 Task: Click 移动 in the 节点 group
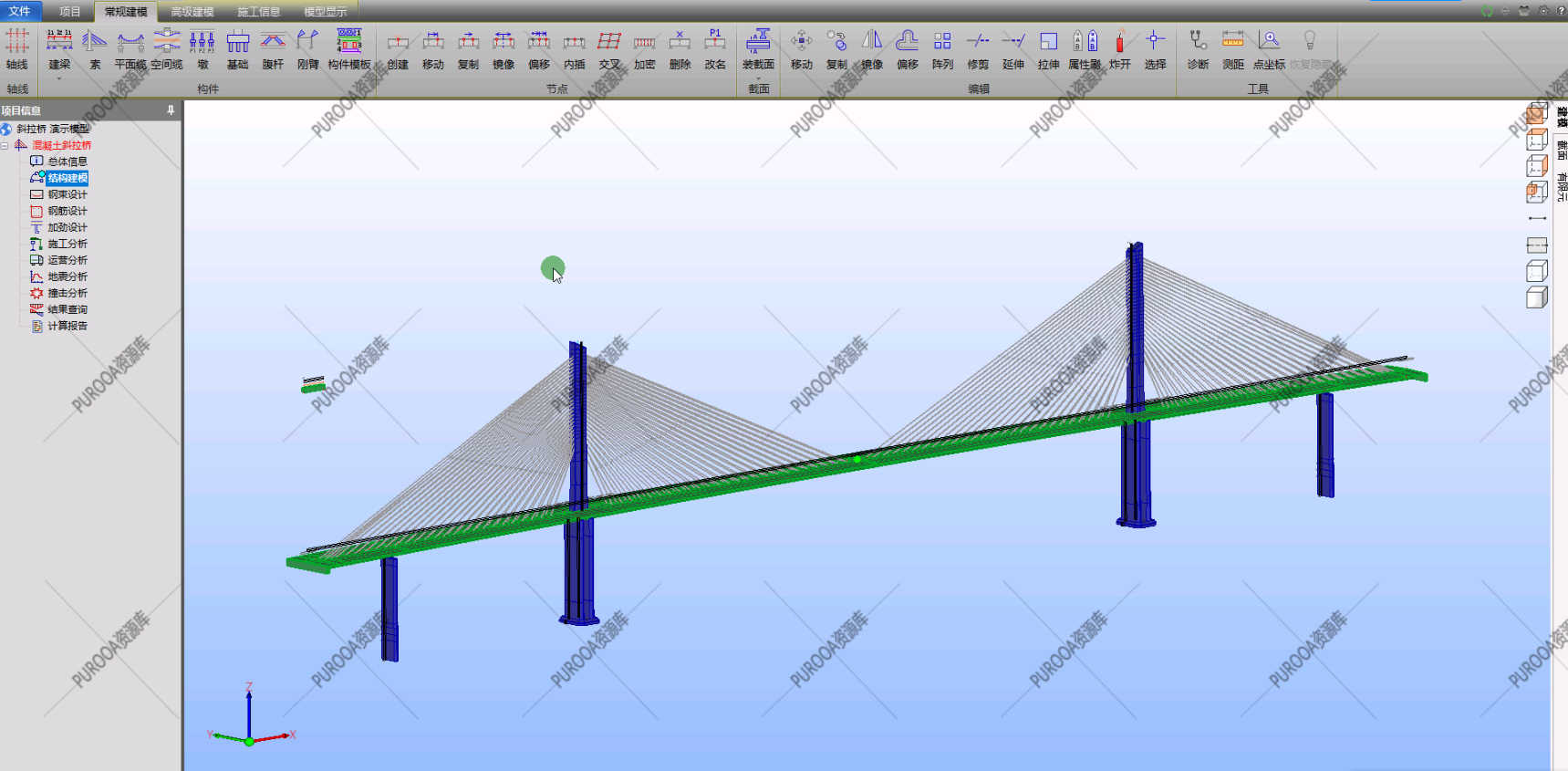coord(433,48)
